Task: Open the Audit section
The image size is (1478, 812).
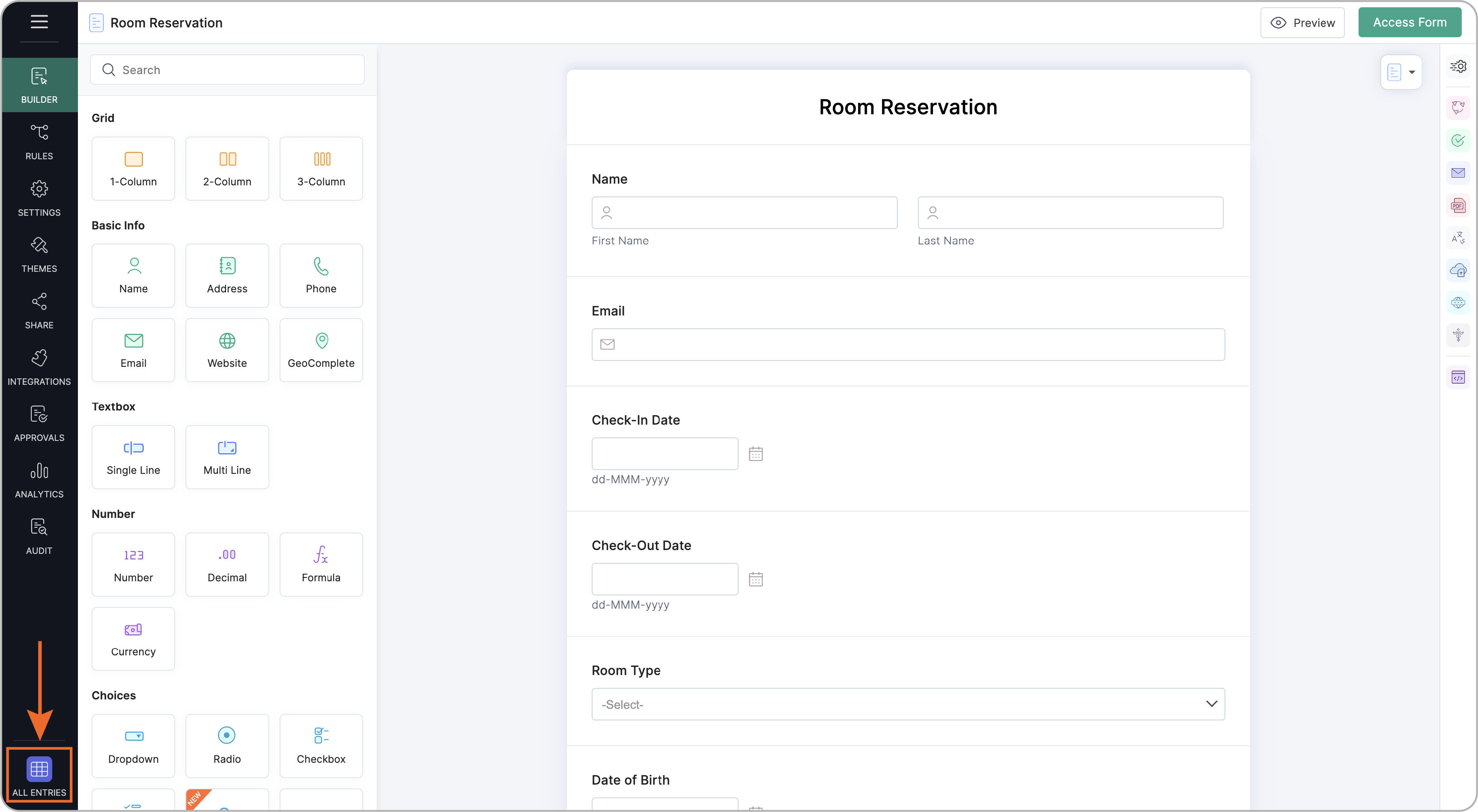Action: pyautogui.click(x=39, y=537)
